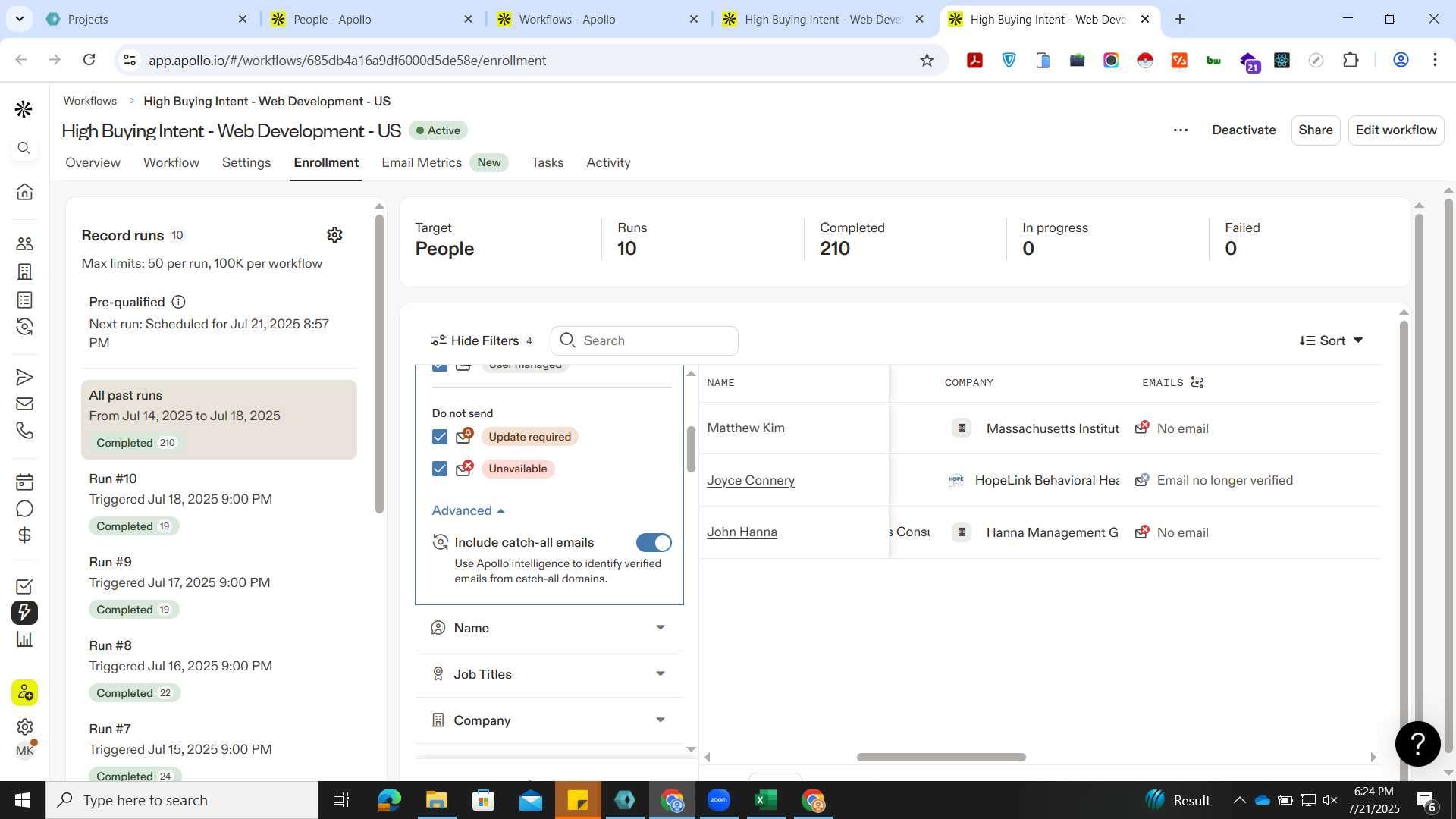This screenshot has width=1456, height=819.
Task: Switch to the Overview tab
Action: tap(93, 162)
